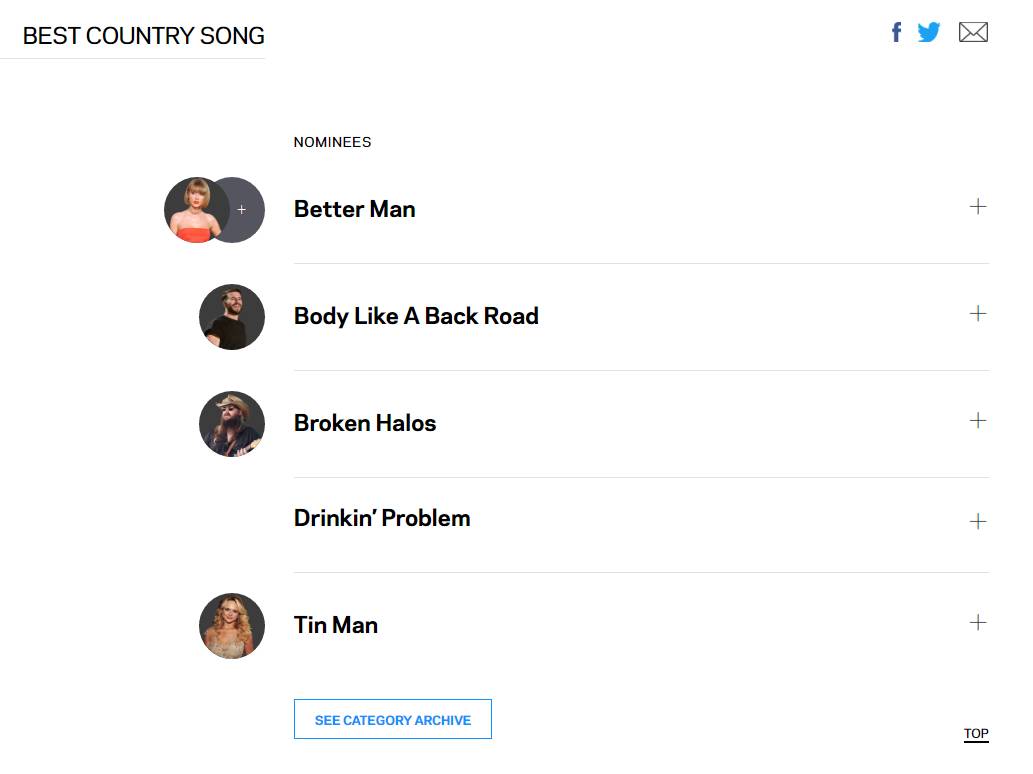This screenshot has height=774, width=1033.
Task: Click Tin Man artist thumbnail
Action: click(232, 626)
